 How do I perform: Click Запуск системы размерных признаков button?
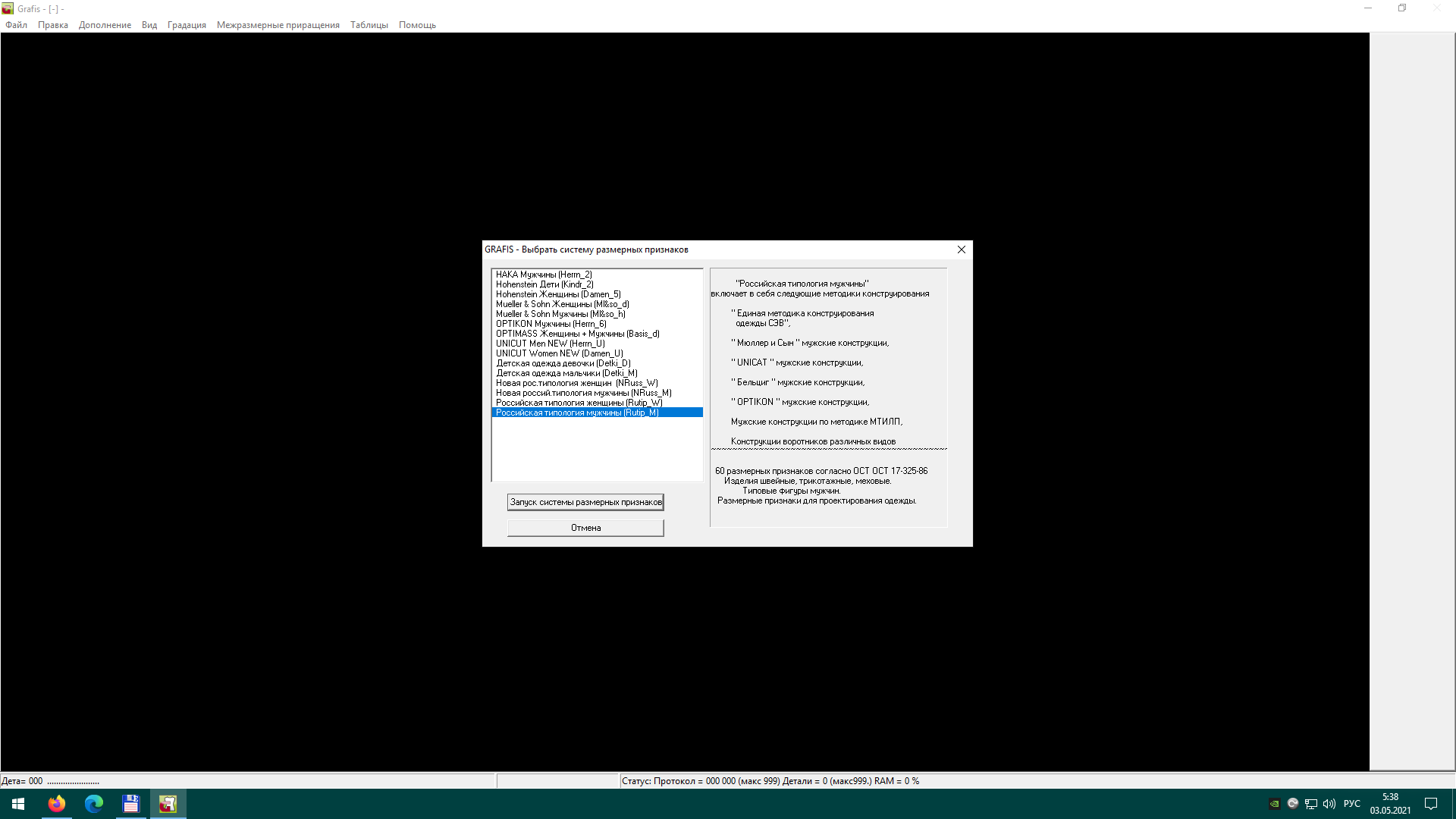pos(585,502)
